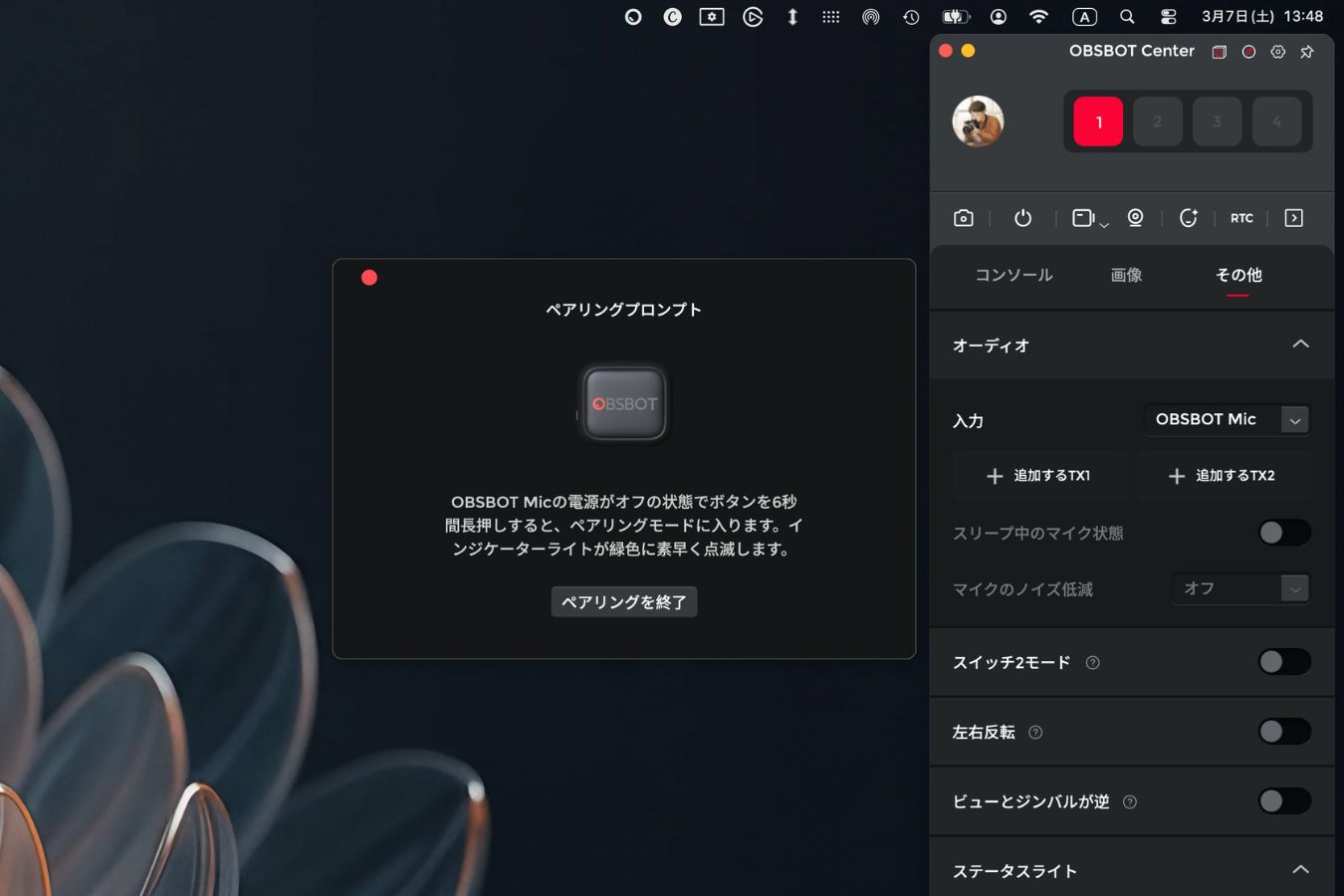Collapse the ステータスライト section
Screen dimensions: 1344x896
1300,870
